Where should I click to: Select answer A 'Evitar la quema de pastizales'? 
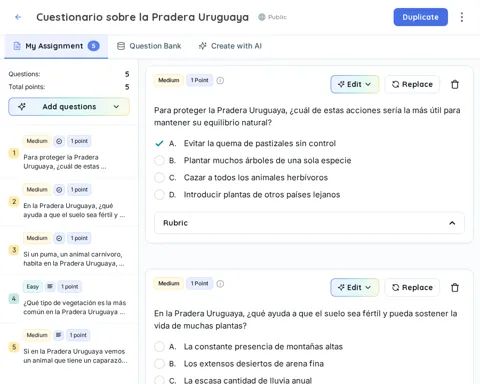(x=159, y=143)
